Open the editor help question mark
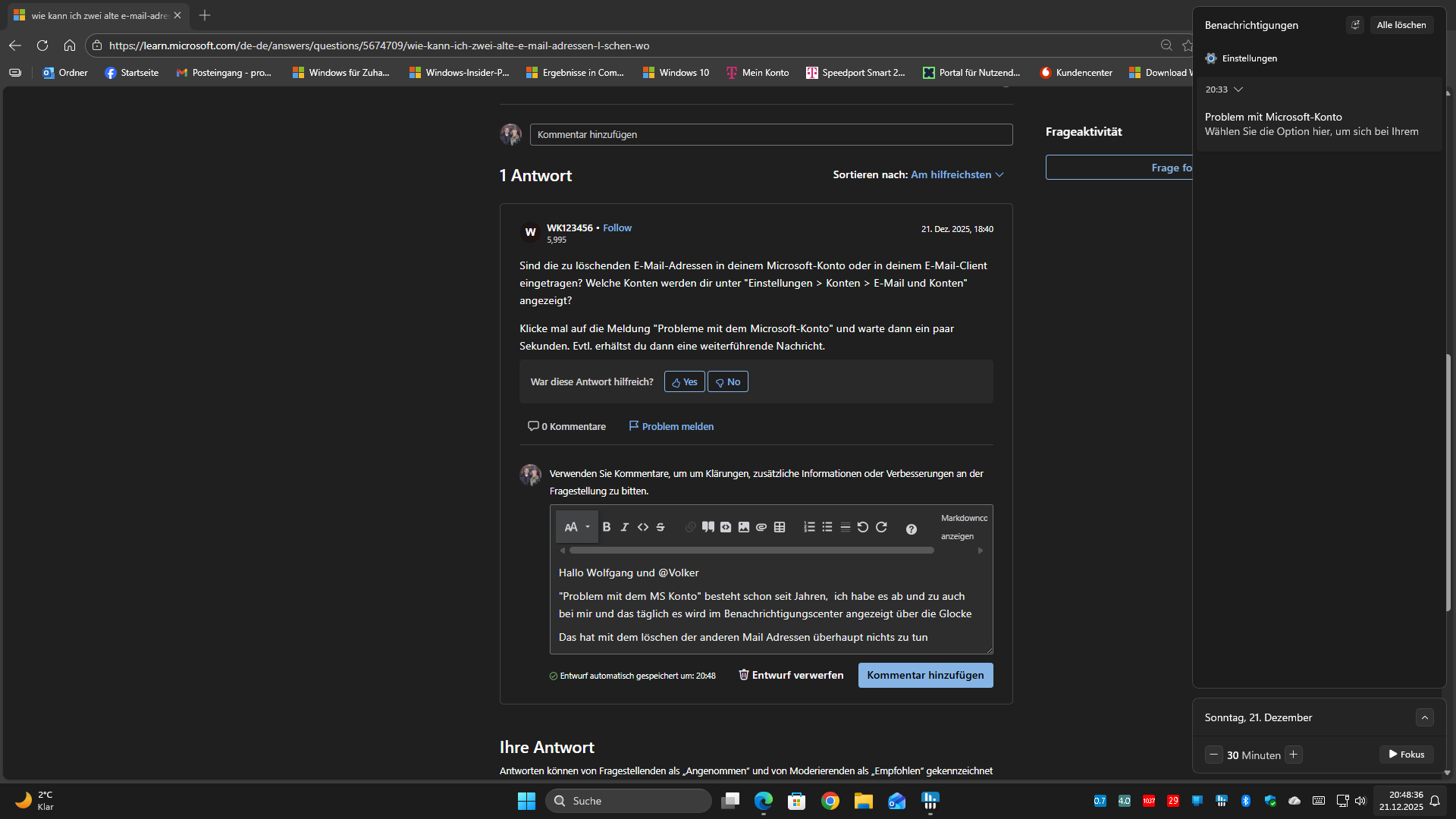The width and height of the screenshot is (1456, 819). pyautogui.click(x=912, y=529)
